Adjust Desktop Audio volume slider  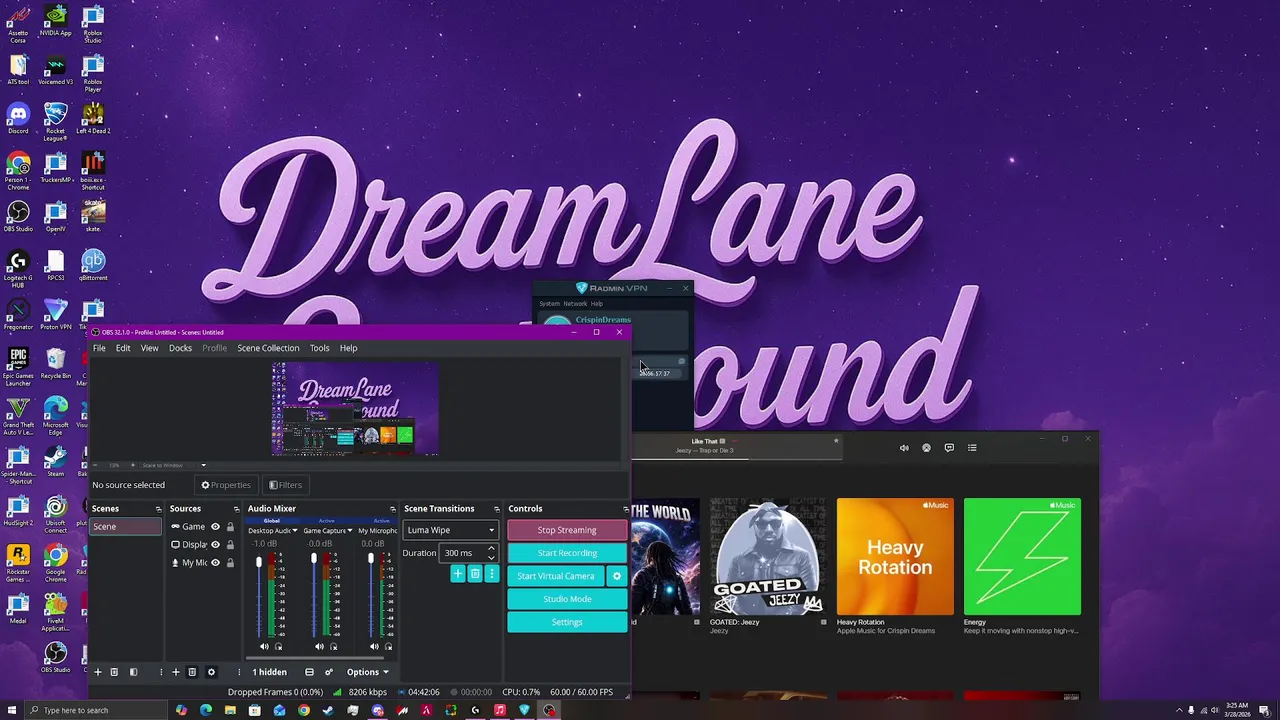pyautogui.click(x=259, y=596)
